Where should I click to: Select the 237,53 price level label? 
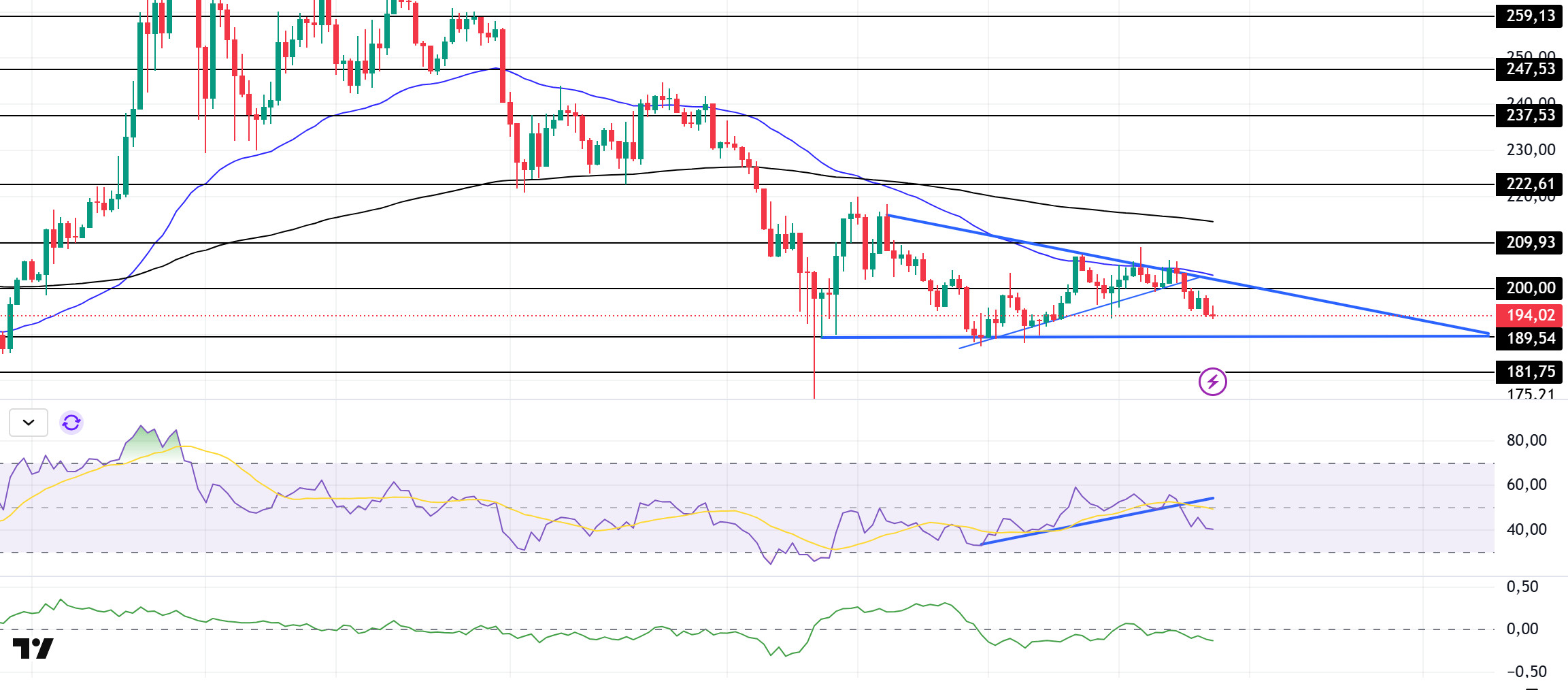(x=1529, y=115)
